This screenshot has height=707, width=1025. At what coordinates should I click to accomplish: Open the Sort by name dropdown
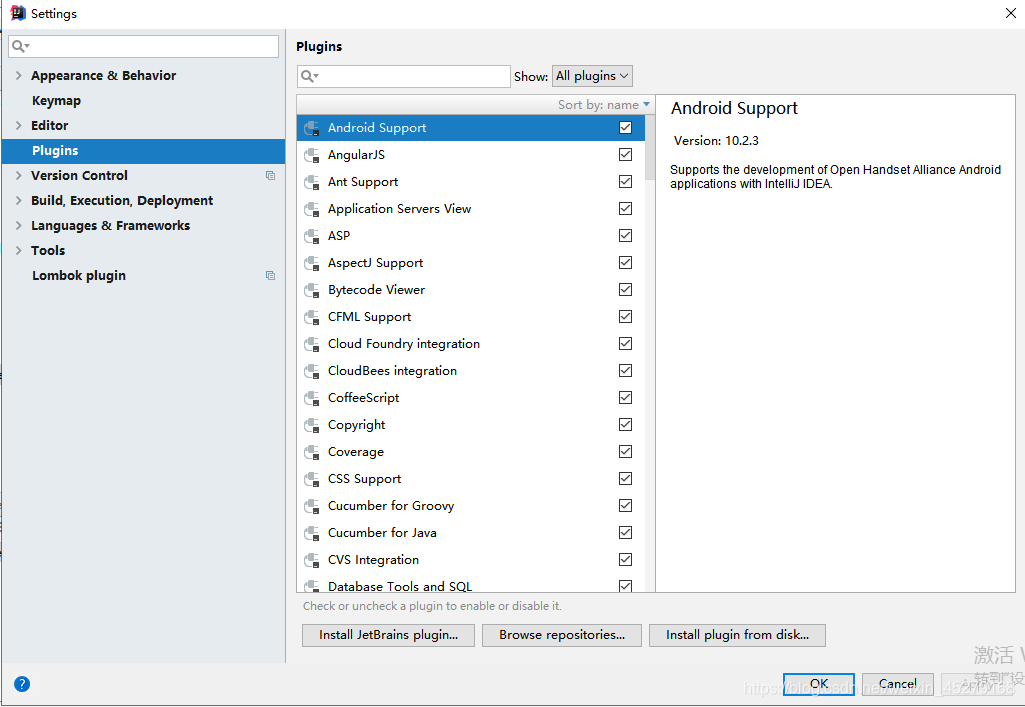pyautogui.click(x=603, y=105)
